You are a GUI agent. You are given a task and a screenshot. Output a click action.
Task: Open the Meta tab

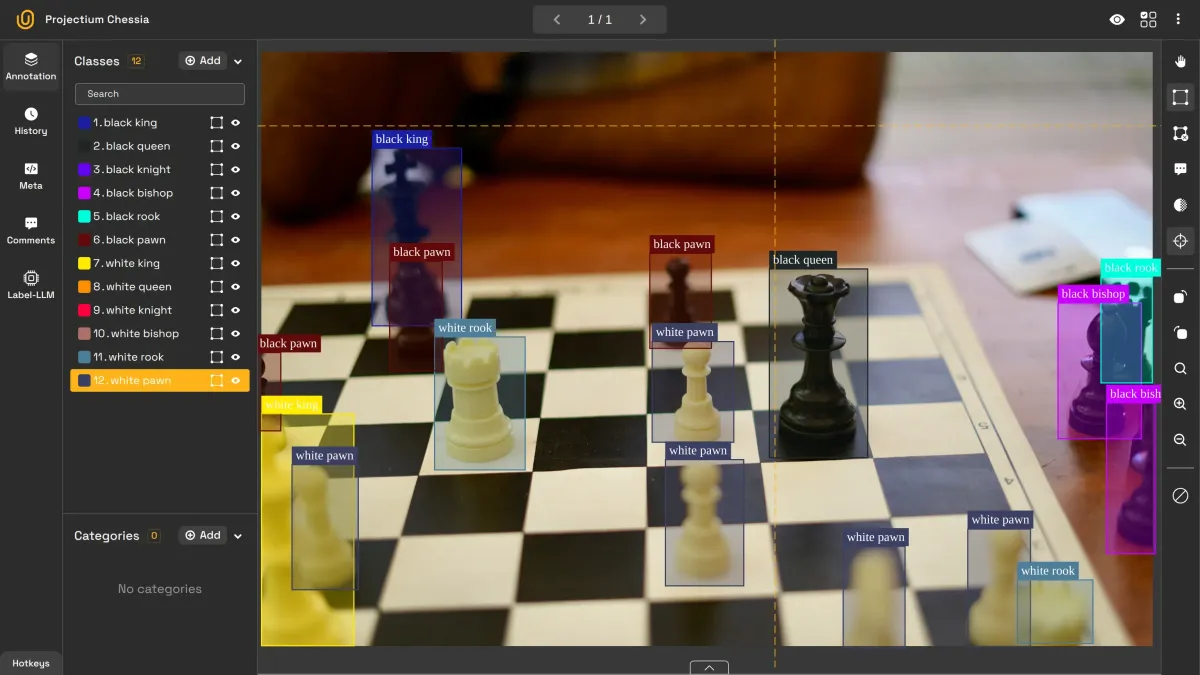[31, 176]
